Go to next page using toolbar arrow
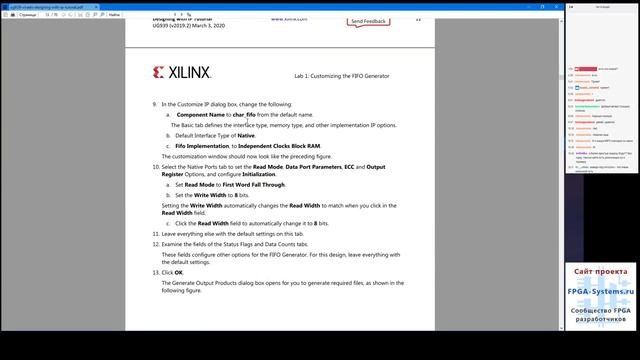Screen dimensions: 640x360 coord(71,15)
